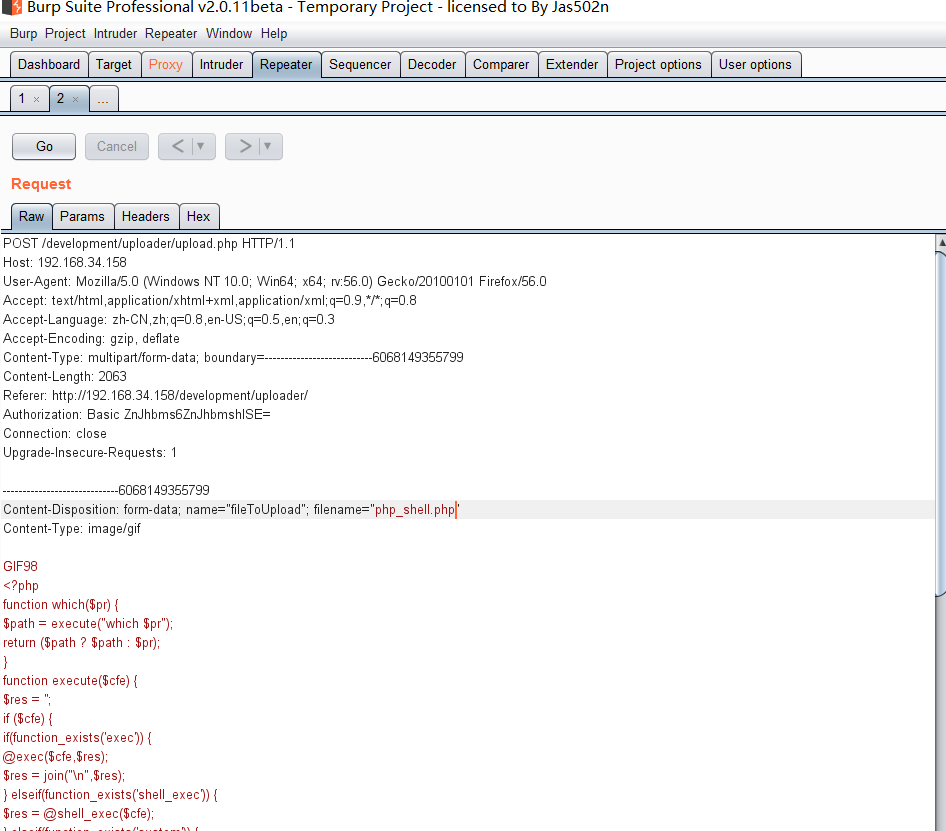Image resolution: width=946 pixels, height=831 pixels.
Task: Click the Request section heading
Action: tap(41, 184)
